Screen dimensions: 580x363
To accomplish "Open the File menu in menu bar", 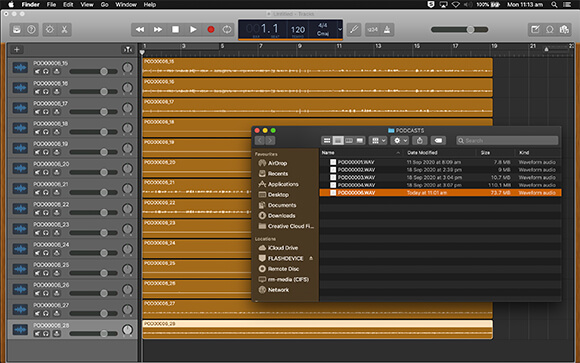I will pos(51,4).
